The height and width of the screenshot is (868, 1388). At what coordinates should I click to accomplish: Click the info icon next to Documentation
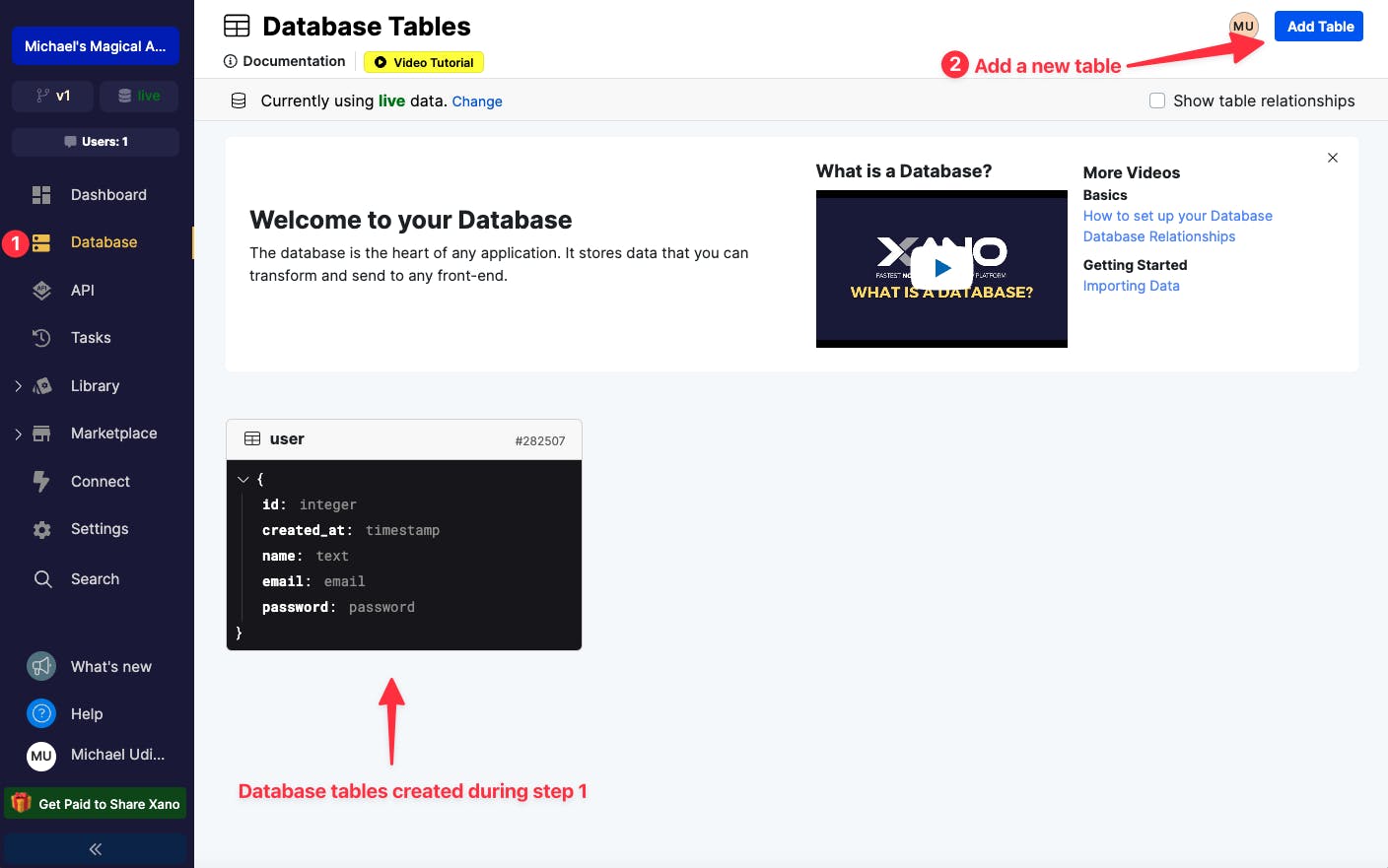click(231, 61)
